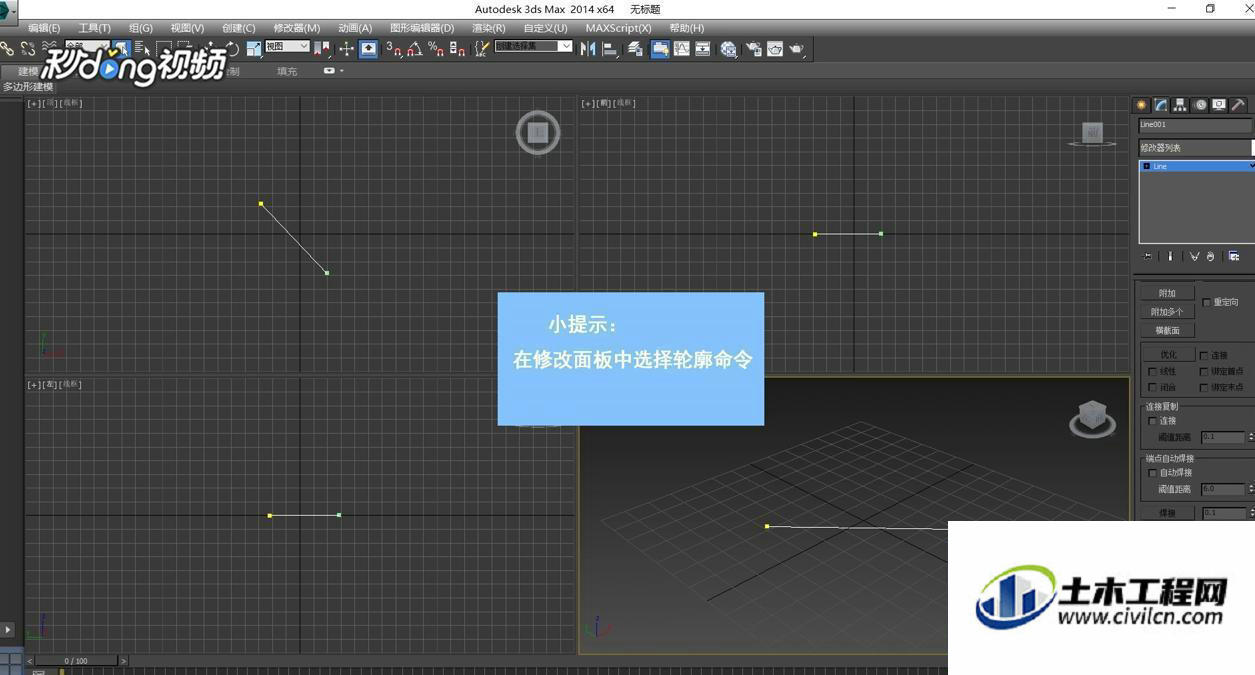Open the Layer Manager icon
1255x675 pixels.
[x=636, y=48]
